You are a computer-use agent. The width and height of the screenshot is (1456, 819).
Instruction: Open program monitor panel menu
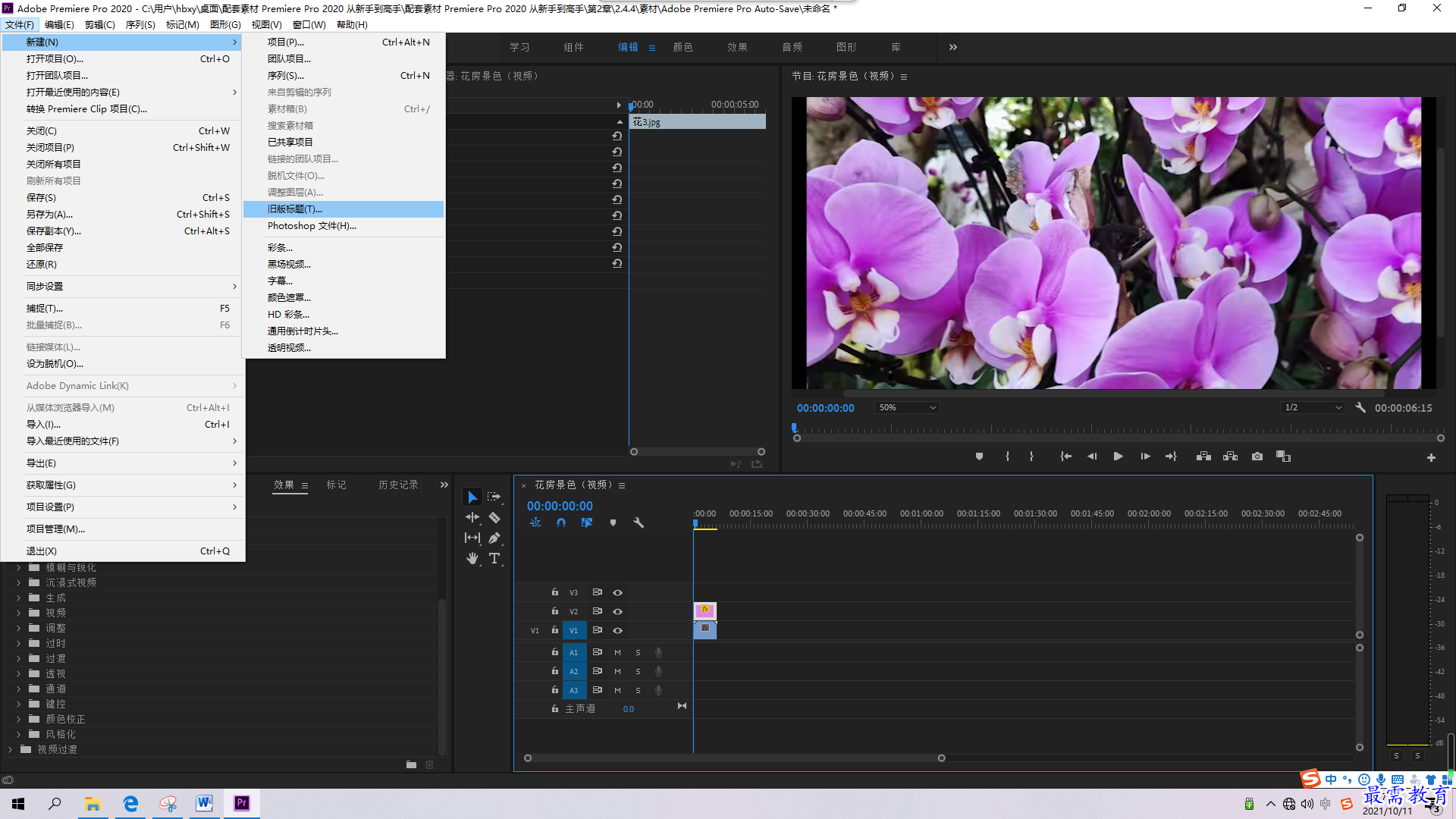pyautogui.click(x=904, y=77)
